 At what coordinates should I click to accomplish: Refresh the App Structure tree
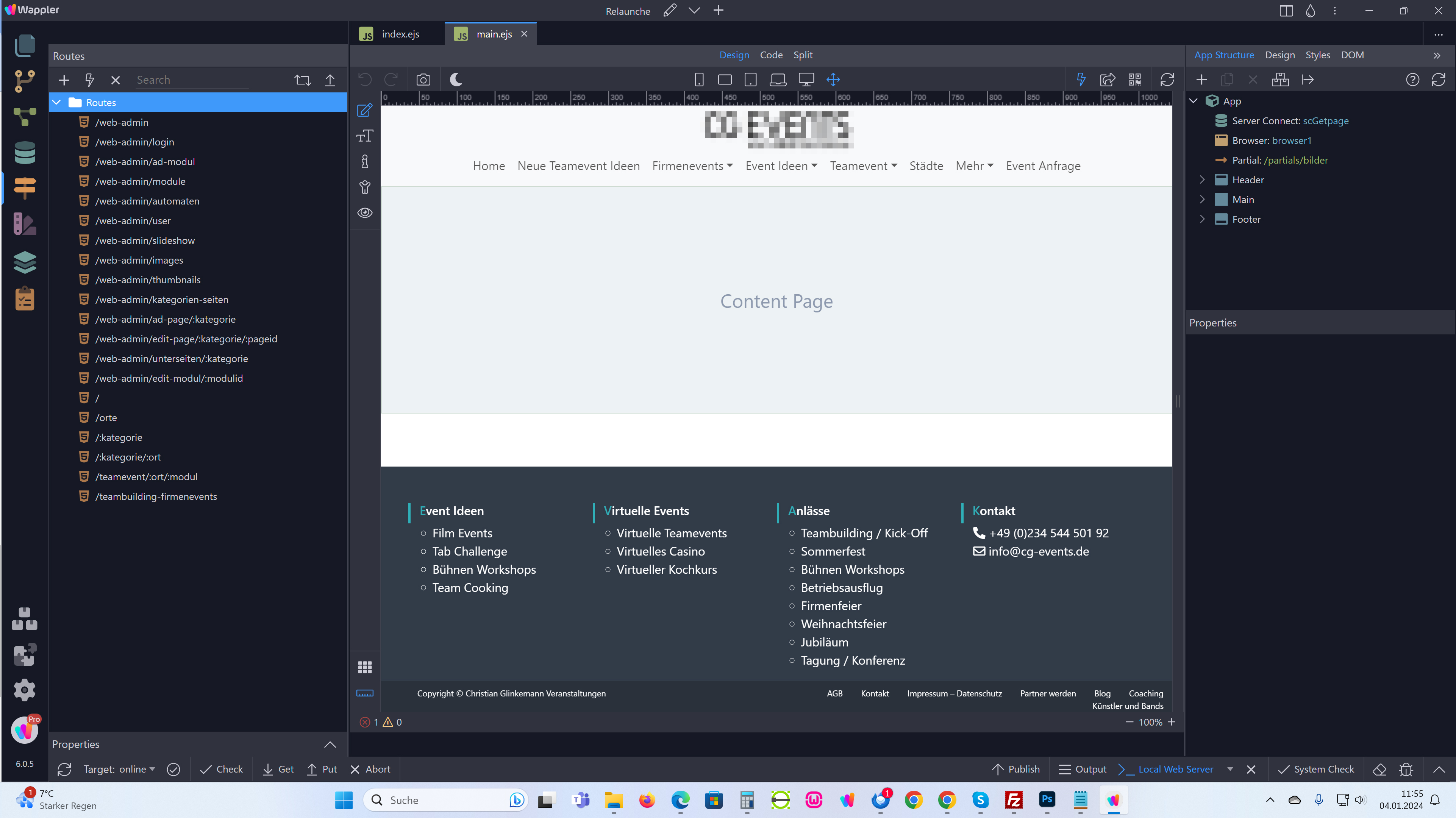click(x=1438, y=80)
